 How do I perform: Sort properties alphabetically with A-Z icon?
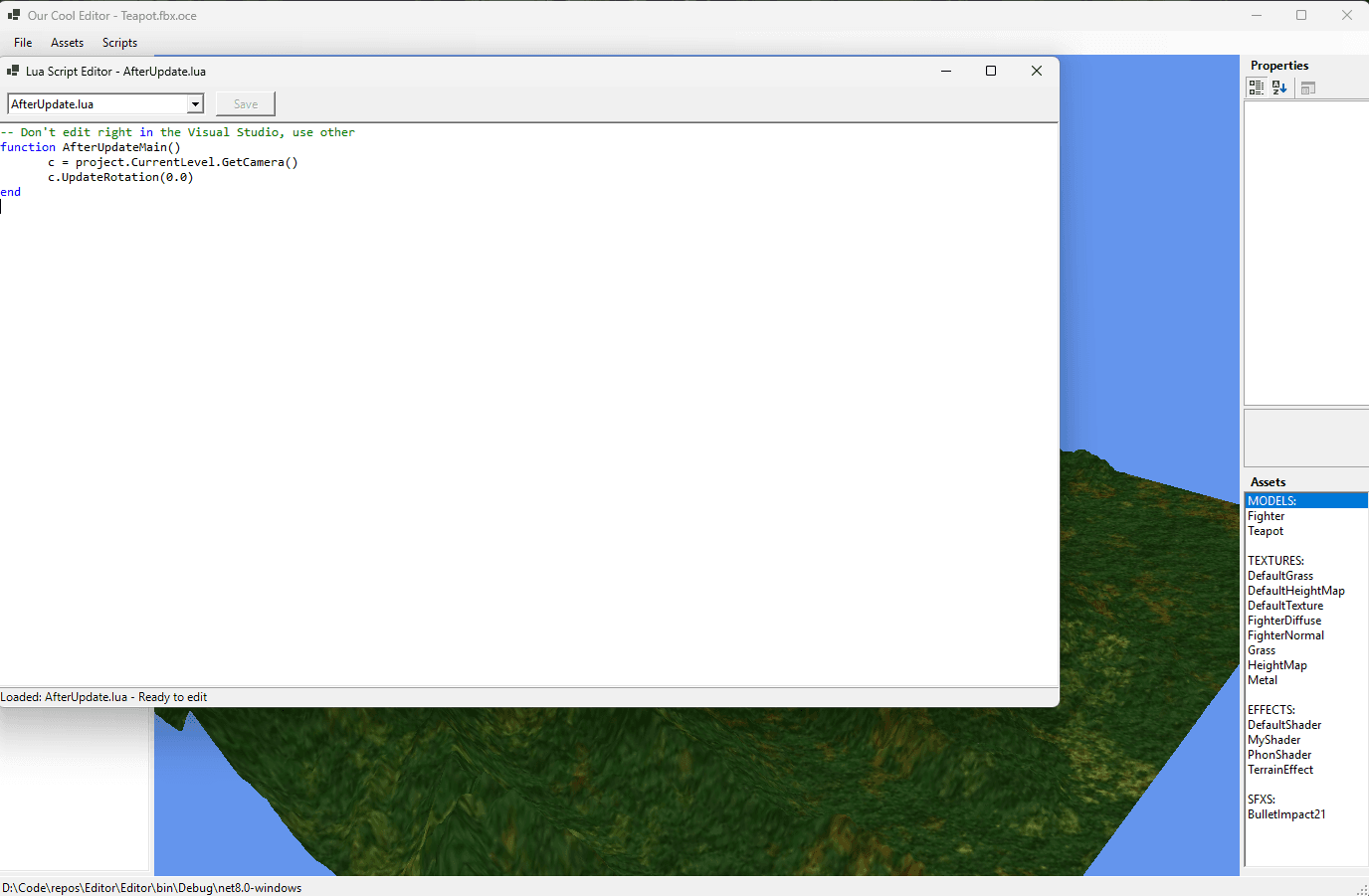click(1279, 88)
